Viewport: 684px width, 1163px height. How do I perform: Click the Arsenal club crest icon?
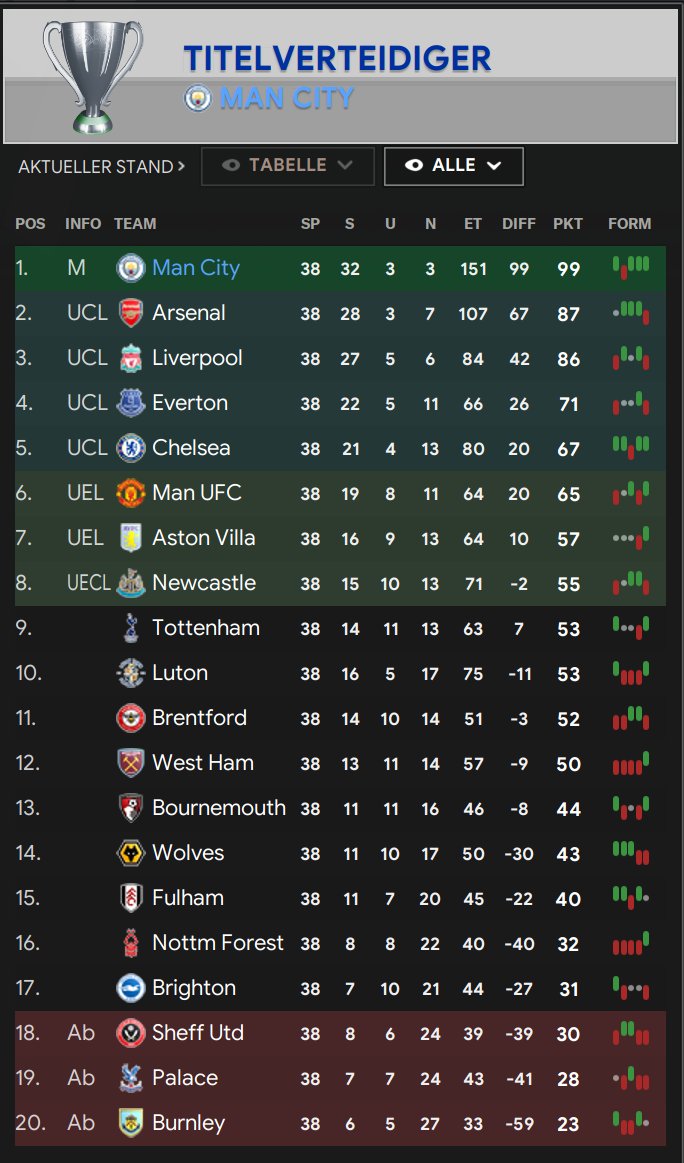[130, 313]
